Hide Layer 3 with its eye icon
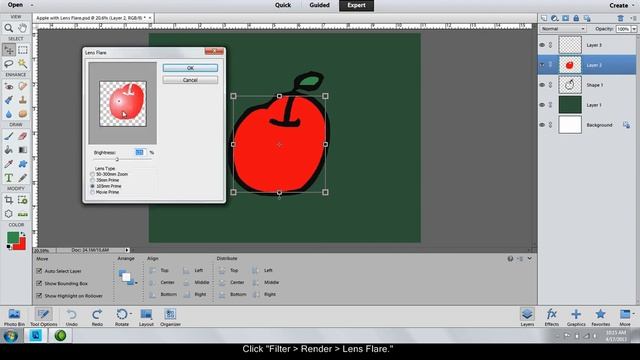 [542, 45]
